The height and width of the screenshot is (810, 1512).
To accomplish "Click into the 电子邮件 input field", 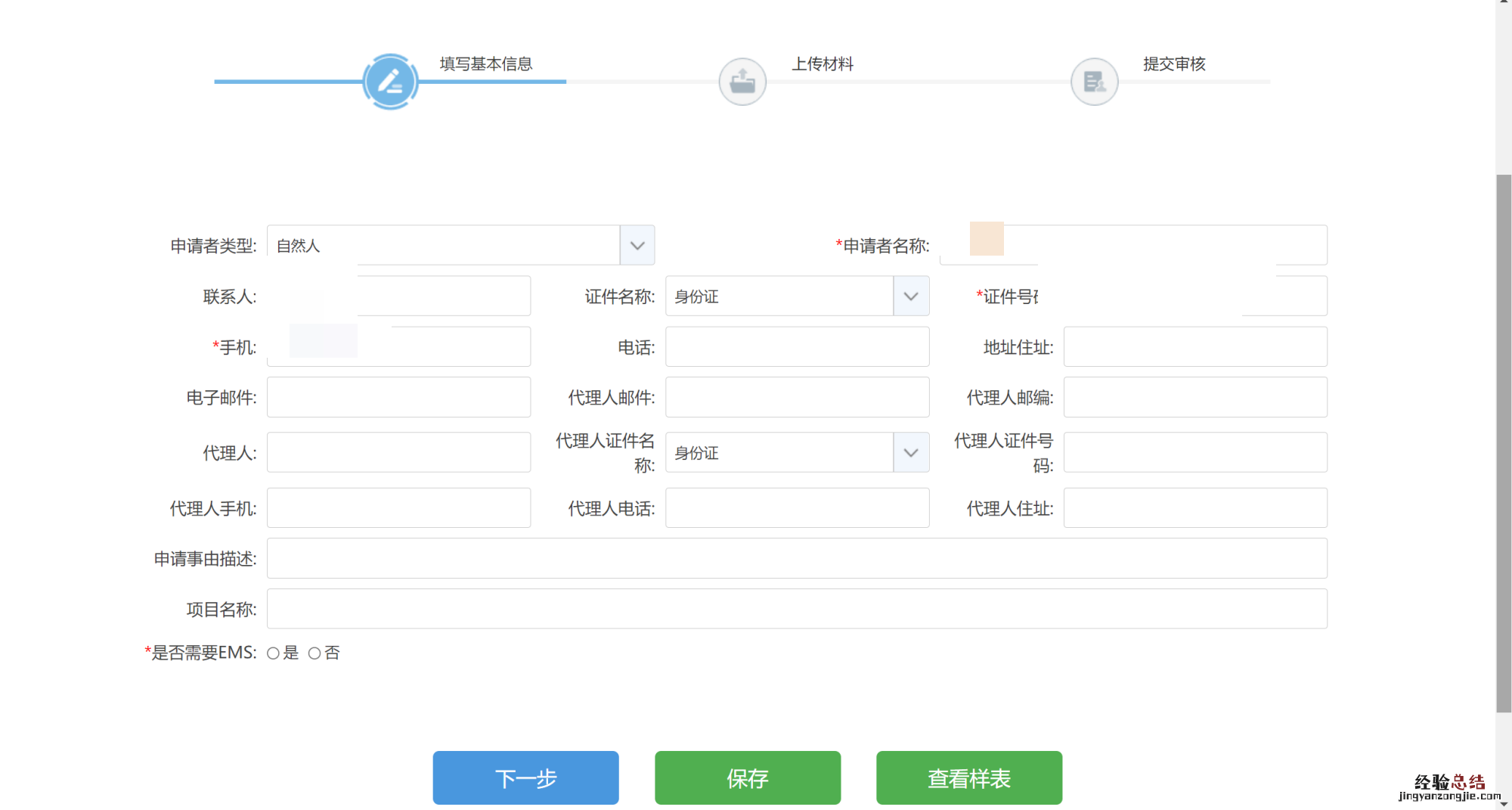I will click(x=398, y=398).
